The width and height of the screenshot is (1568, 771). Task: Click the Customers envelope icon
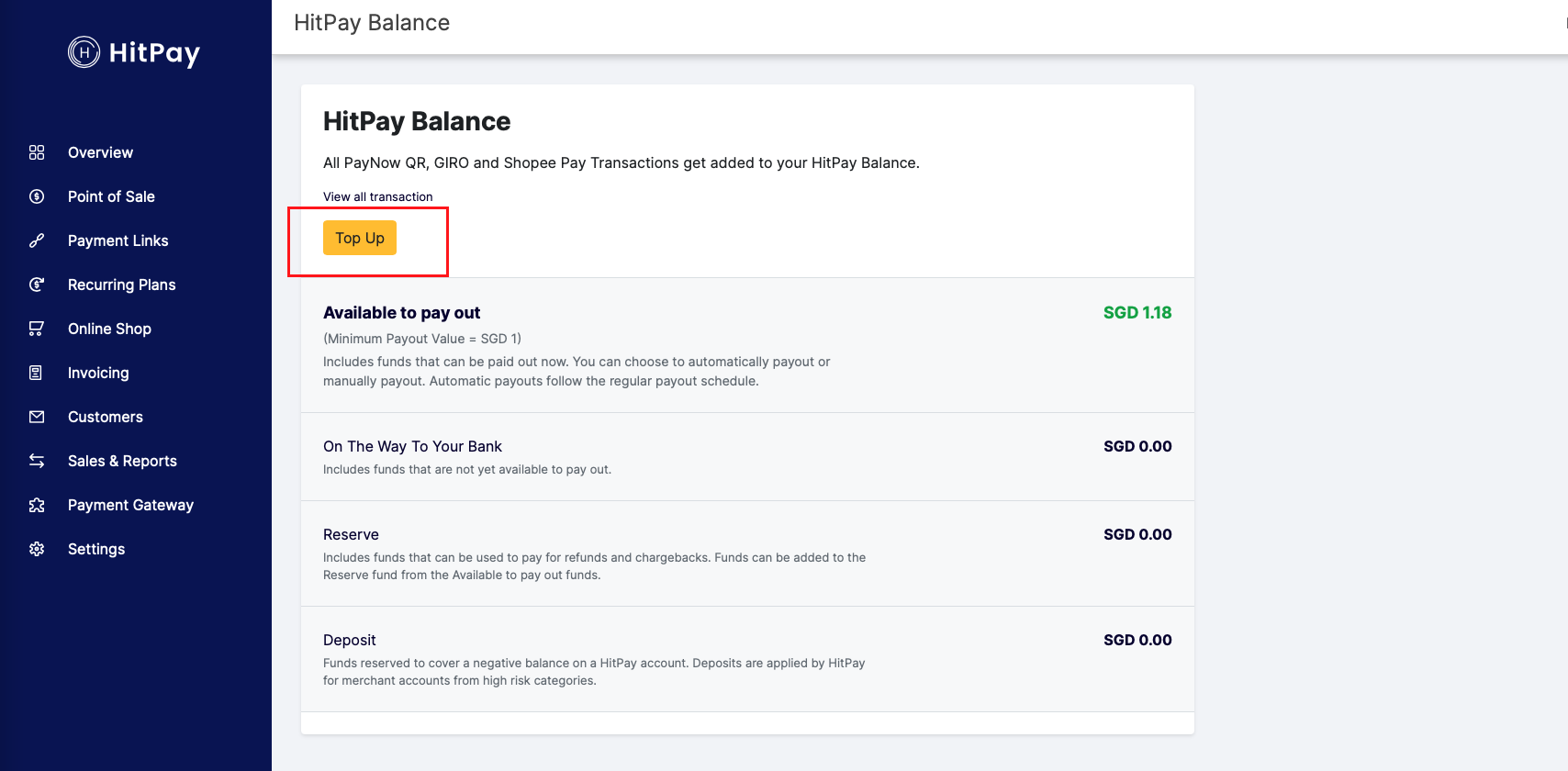(x=37, y=417)
